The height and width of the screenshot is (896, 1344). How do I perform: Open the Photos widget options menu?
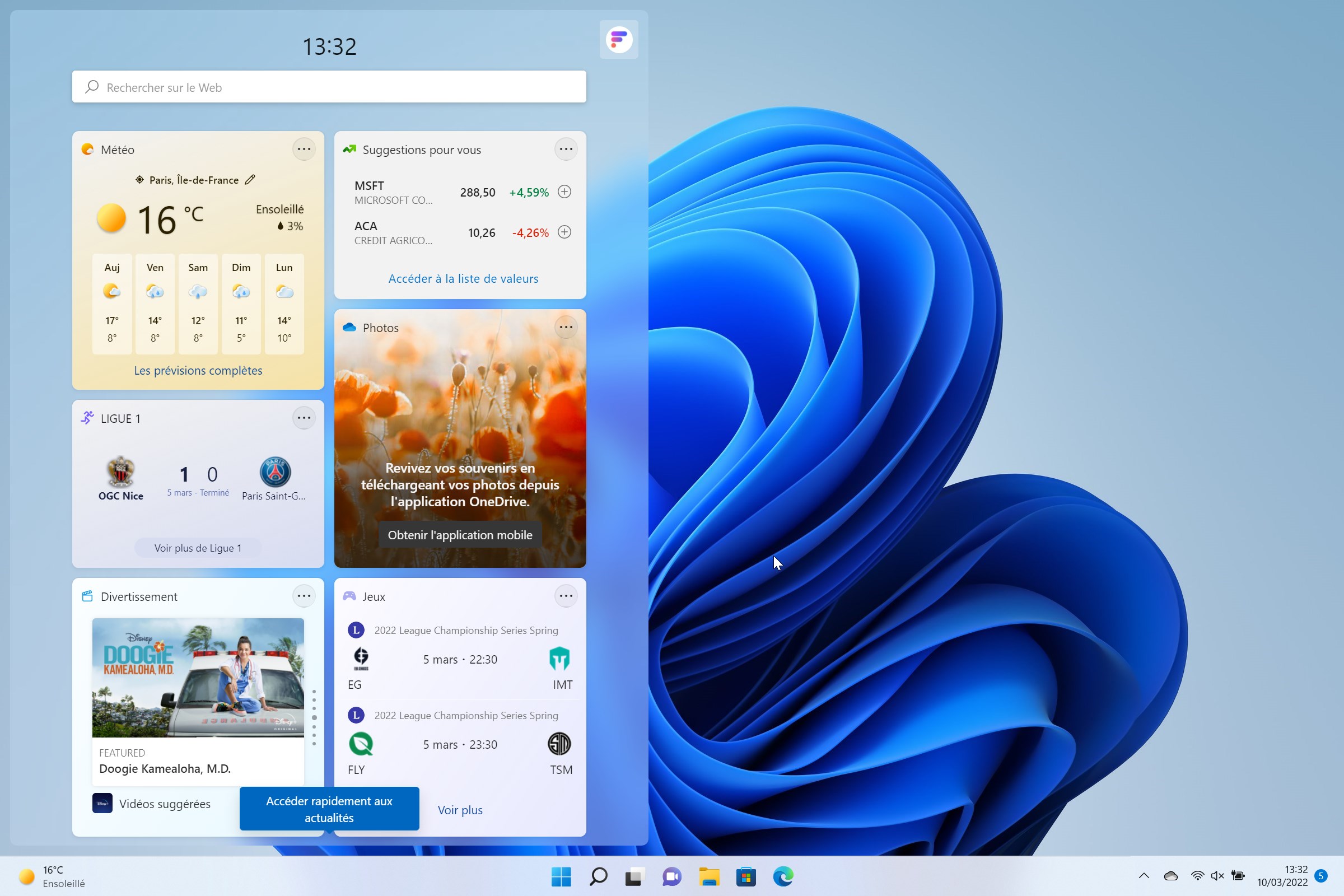[566, 328]
